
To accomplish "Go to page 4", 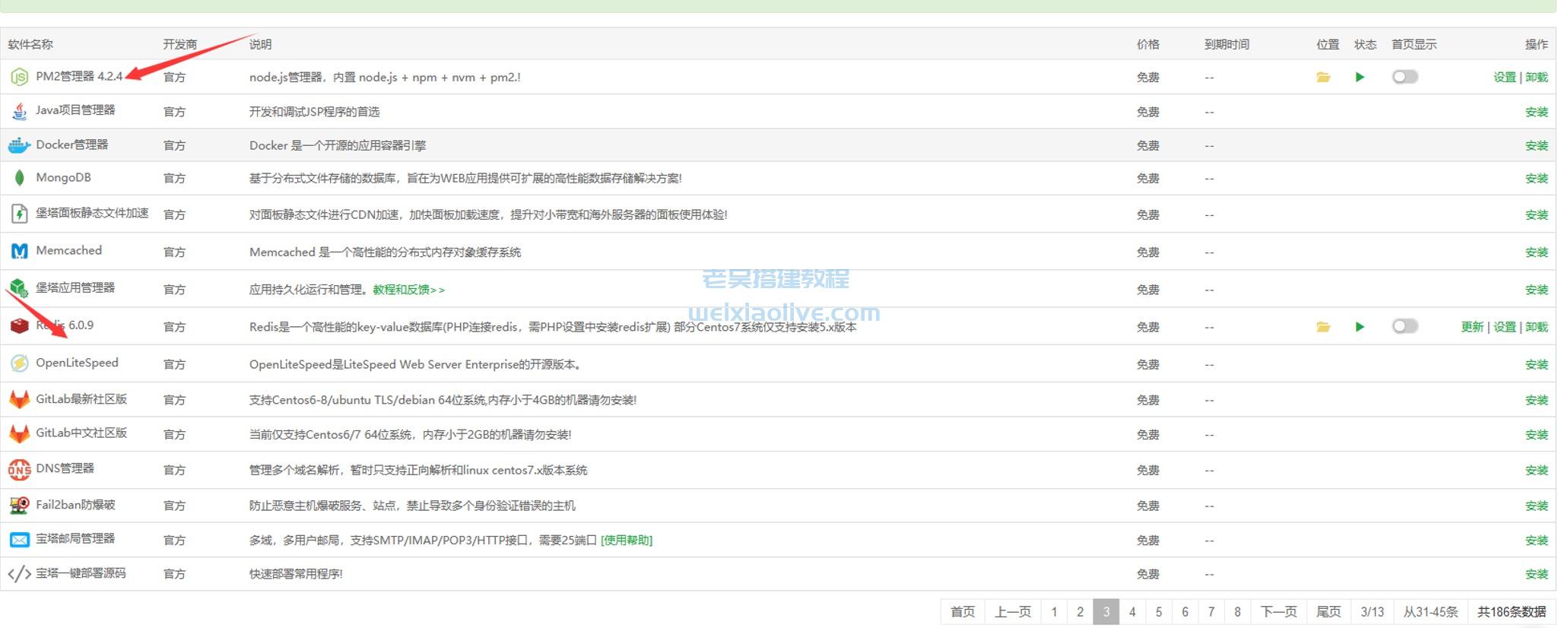I will point(1132,611).
